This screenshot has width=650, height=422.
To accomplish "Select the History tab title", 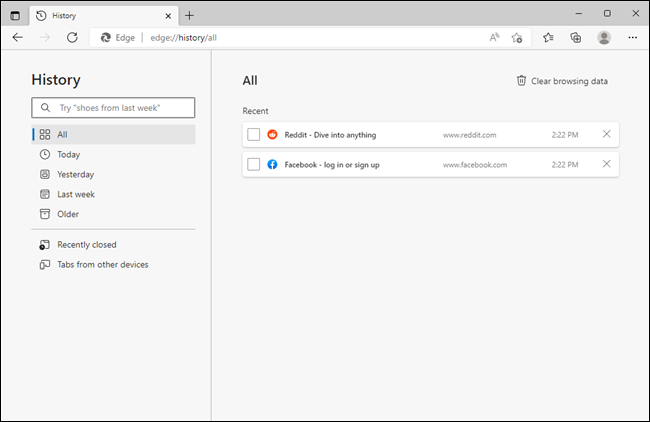I will pos(64,16).
